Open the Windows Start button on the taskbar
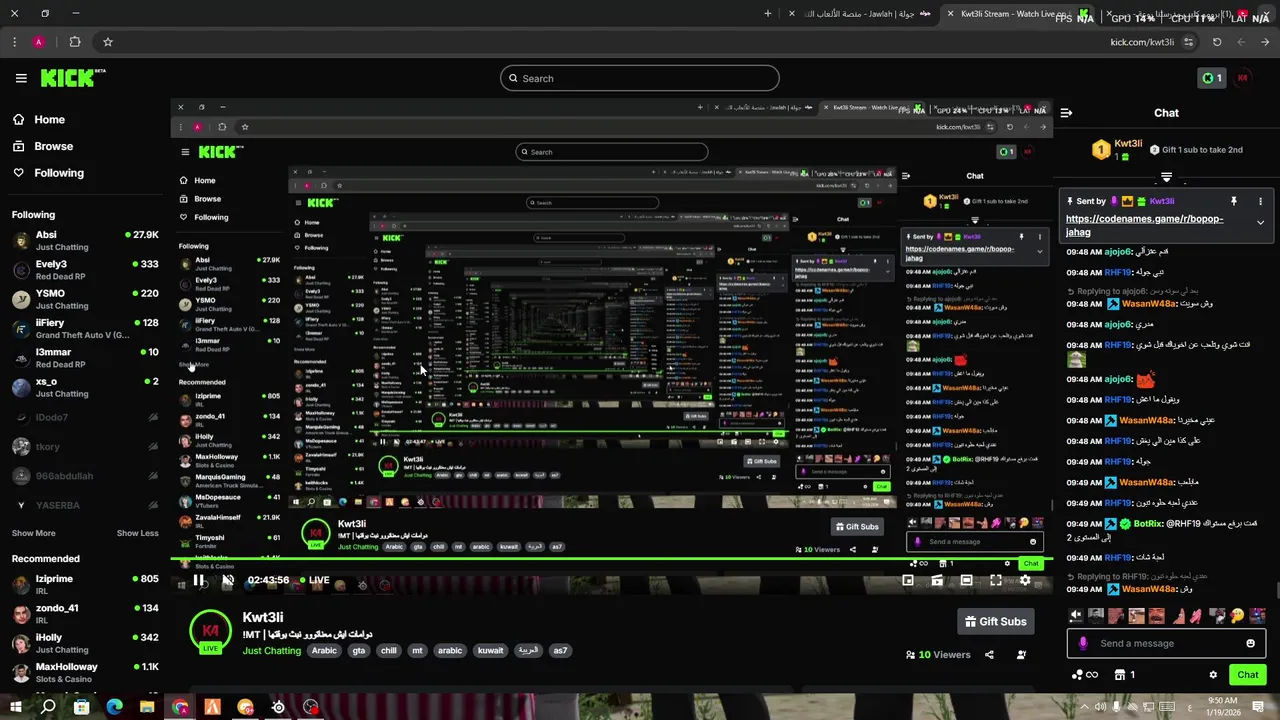Screen dimensions: 1280x720 pyautogui.click(x=16, y=707)
